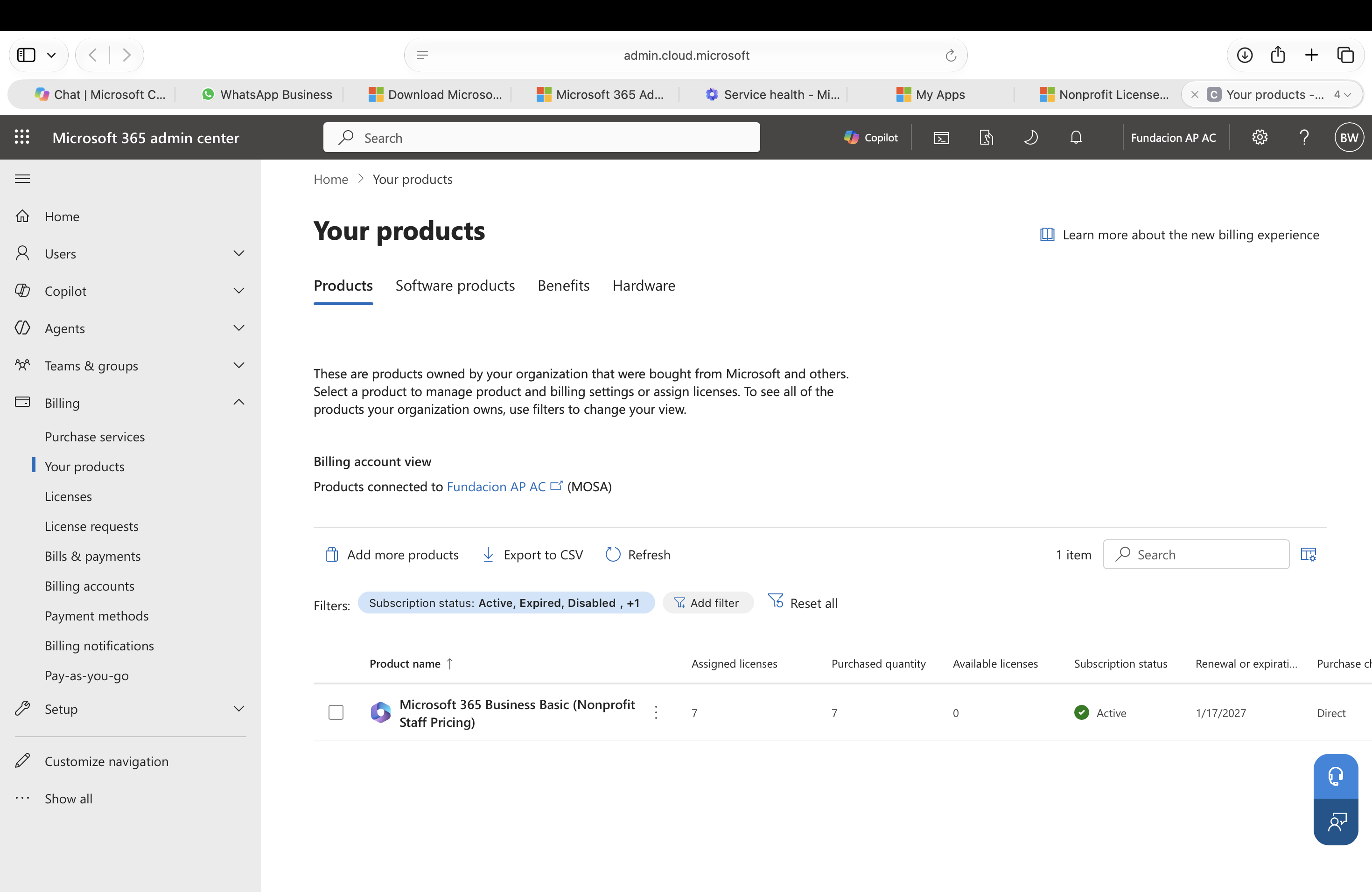
Task: Sort by the Product name column header
Action: click(411, 663)
